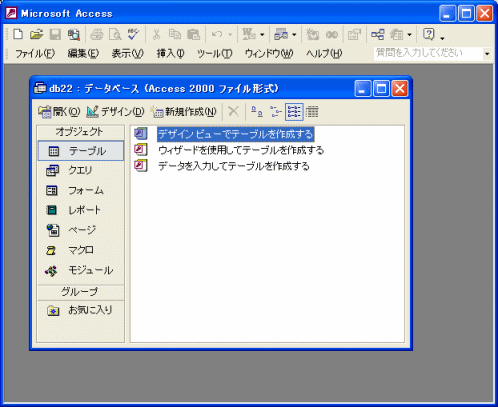Image resolution: width=498 pixels, height=407 pixels.
Task: Open the ファイル(F) menu
Action: pyautogui.click(x=35, y=53)
